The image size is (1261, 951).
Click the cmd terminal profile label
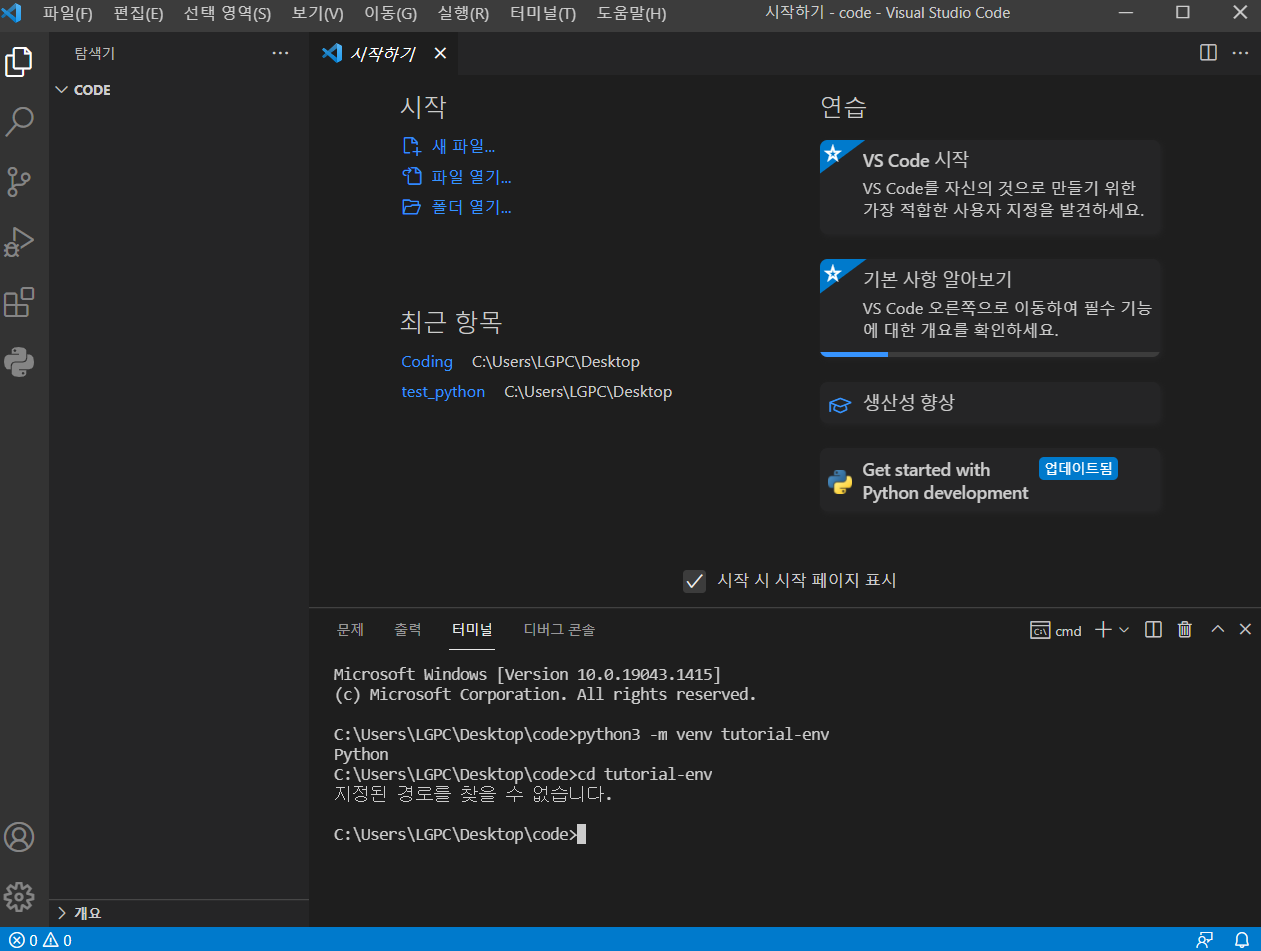(1056, 630)
